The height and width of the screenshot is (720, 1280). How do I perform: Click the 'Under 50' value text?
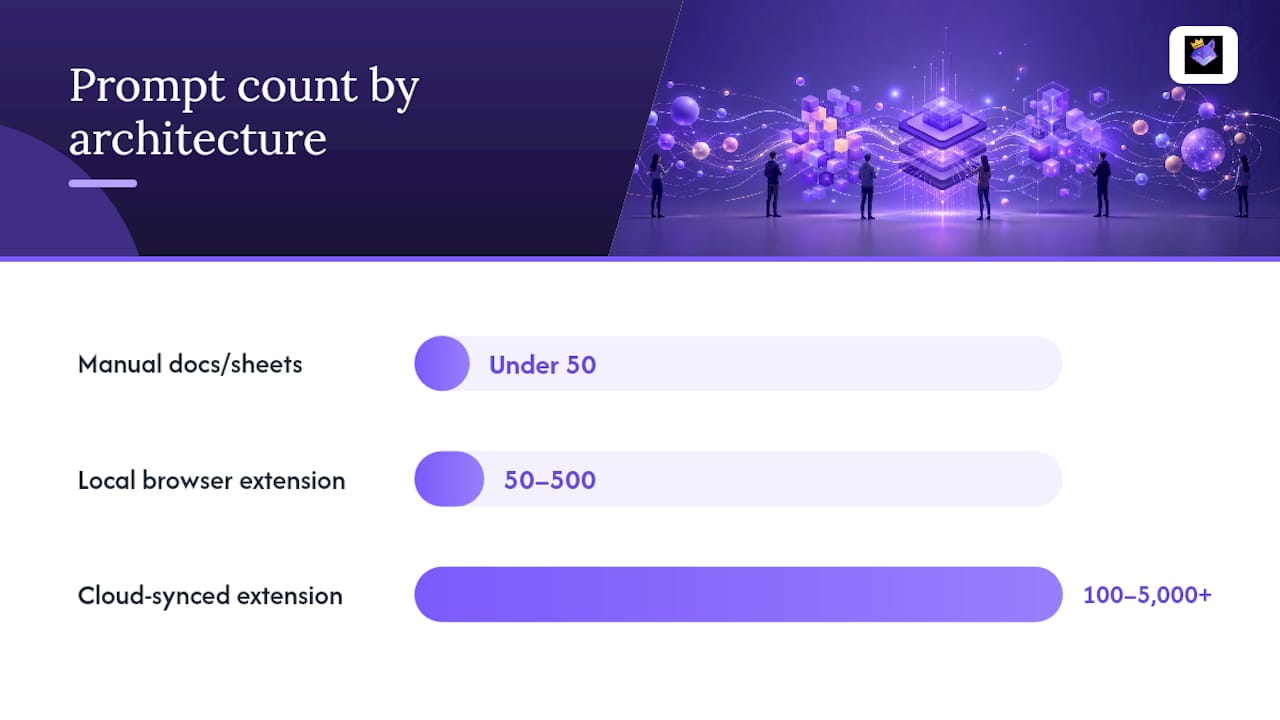coord(542,365)
